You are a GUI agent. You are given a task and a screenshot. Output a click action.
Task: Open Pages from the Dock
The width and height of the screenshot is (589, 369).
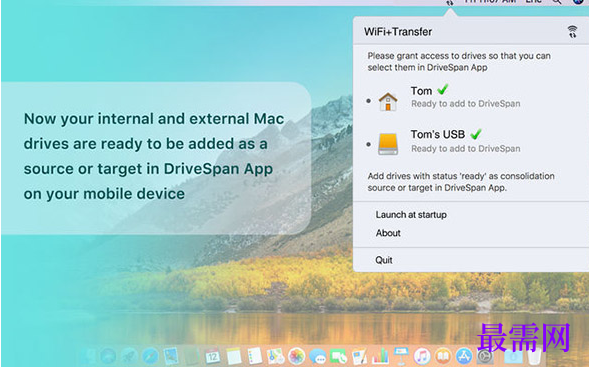coord(360,356)
